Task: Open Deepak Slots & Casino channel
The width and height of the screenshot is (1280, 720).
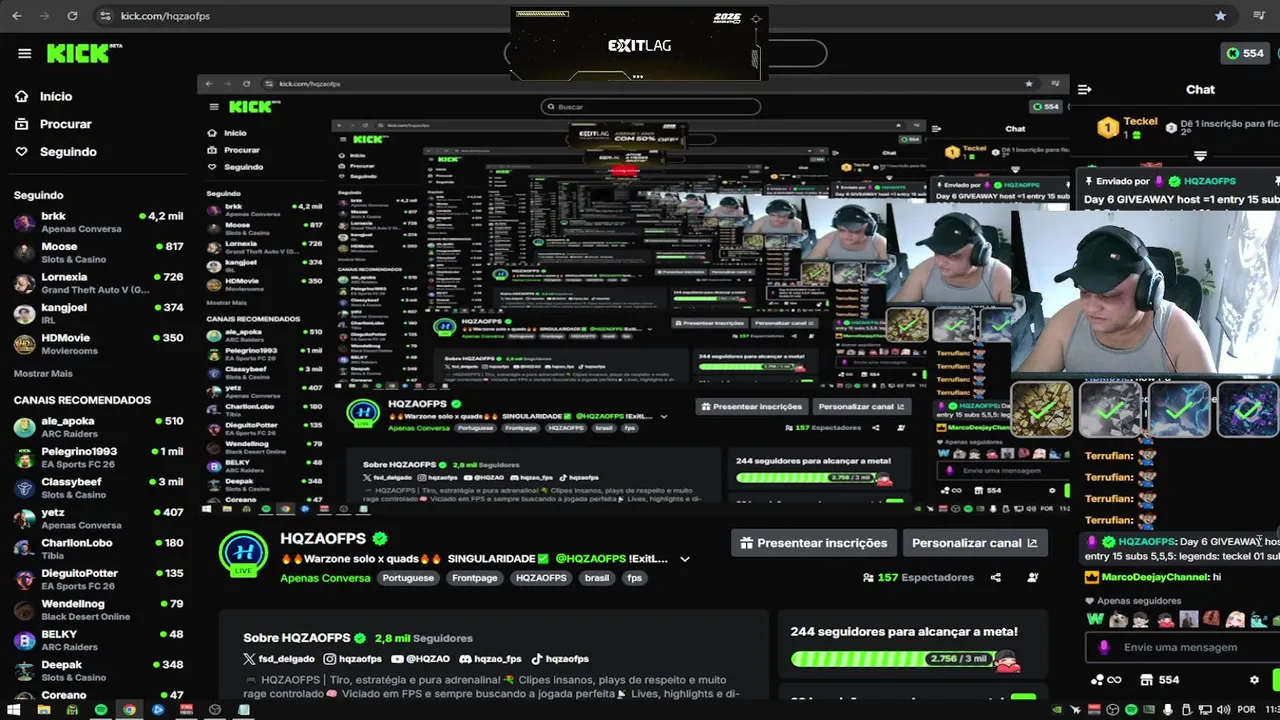Action: pos(98,671)
